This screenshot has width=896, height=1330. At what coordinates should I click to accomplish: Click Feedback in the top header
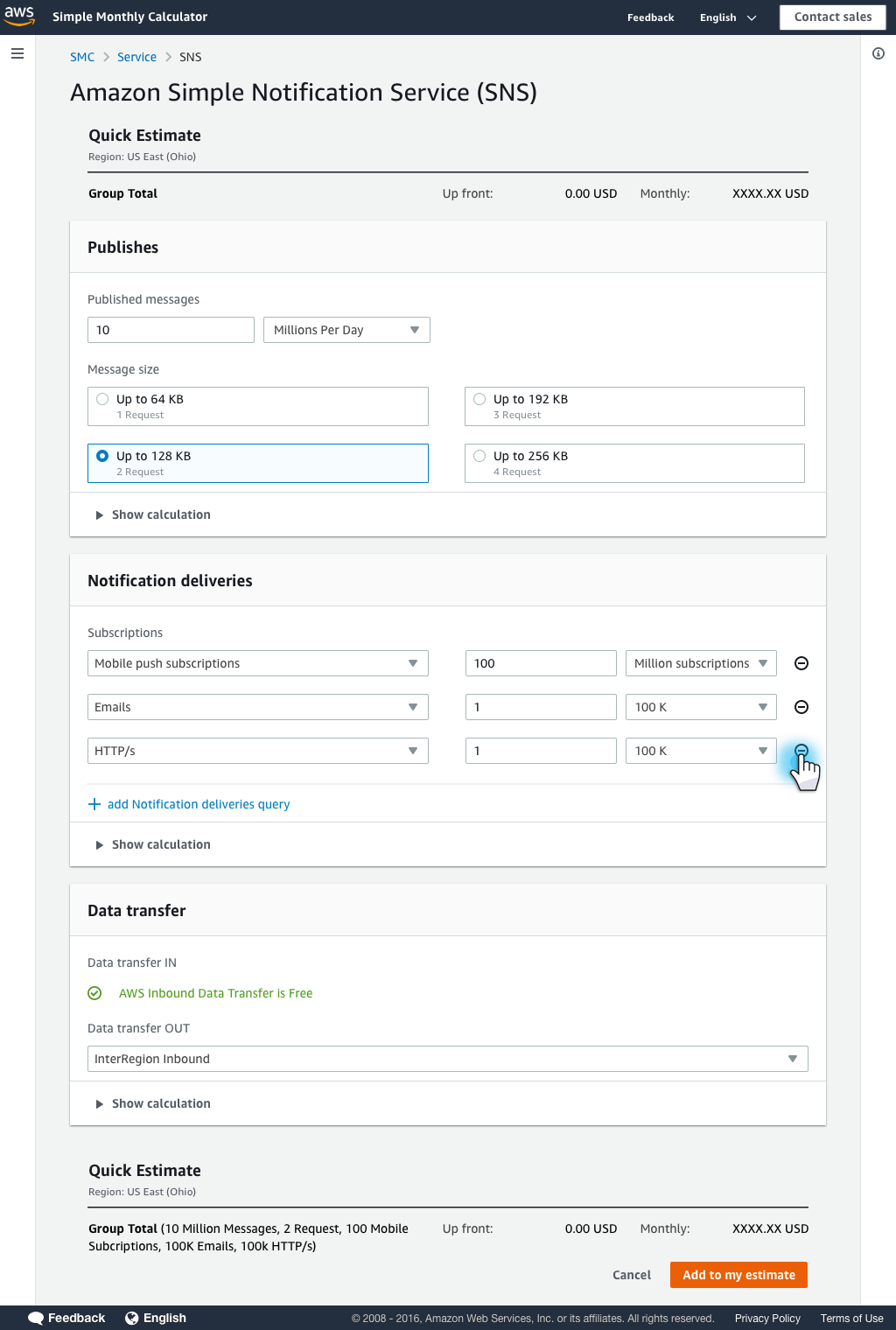click(x=650, y=17)
